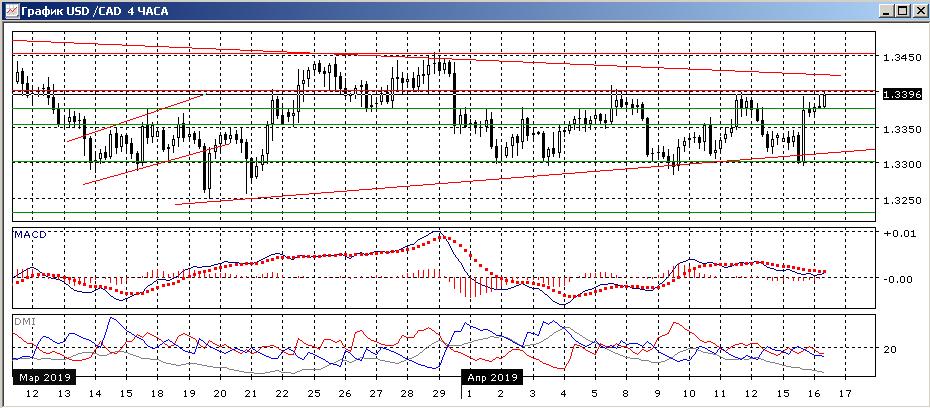Select the Мар 2019 month marker
The height and width of the screenshot is (408, 930).
[x=43, y=378]
